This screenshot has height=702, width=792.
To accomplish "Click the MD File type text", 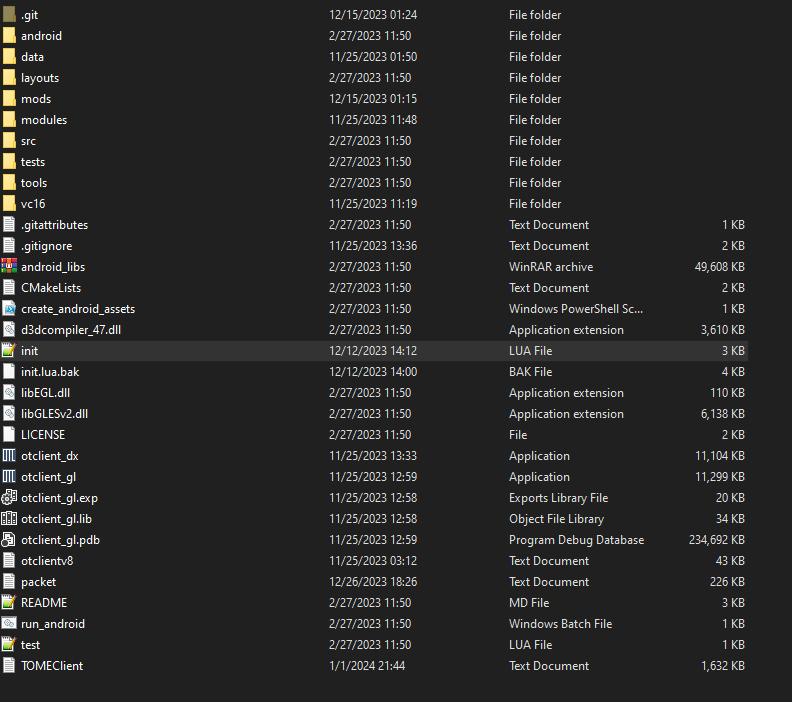I will [529, 603].
